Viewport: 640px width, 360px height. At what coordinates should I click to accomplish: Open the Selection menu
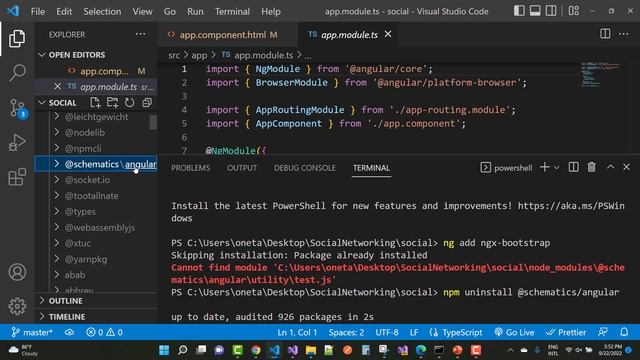click(102, 11)
